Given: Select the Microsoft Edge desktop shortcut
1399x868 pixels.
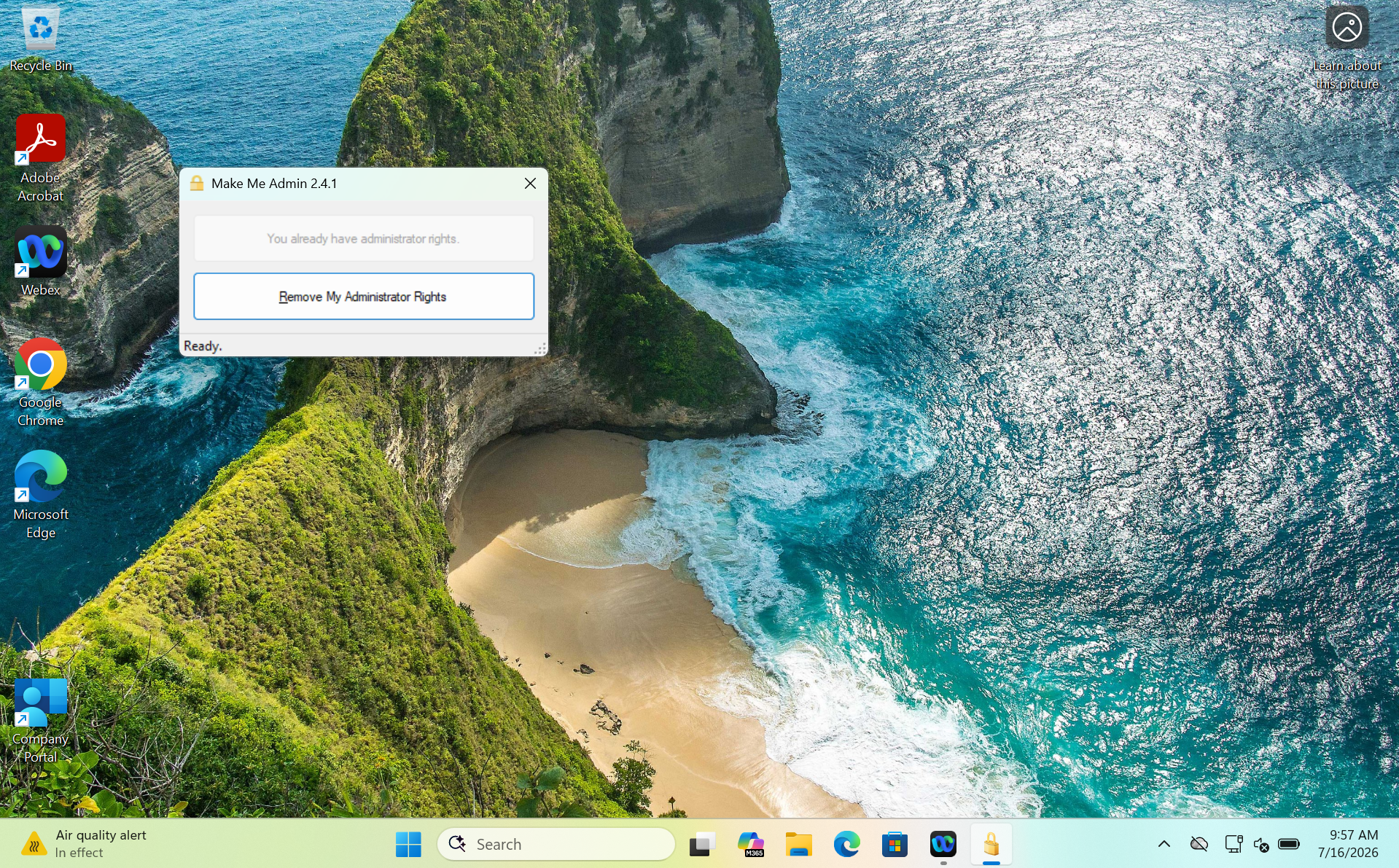Looking at the screenshot, I should (41, 495).
